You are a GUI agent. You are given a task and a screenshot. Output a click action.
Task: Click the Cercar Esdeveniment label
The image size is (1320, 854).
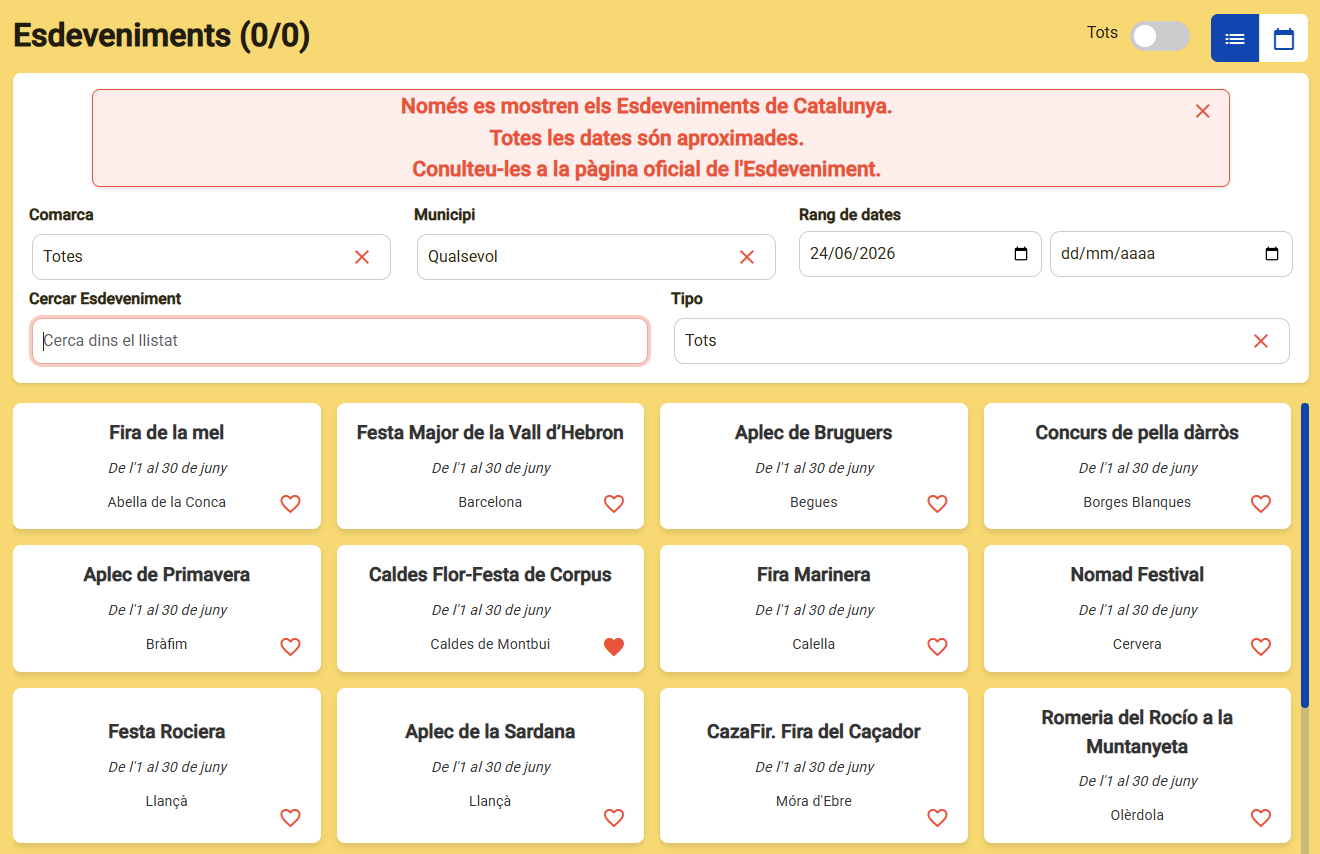(x=105, y=299)
